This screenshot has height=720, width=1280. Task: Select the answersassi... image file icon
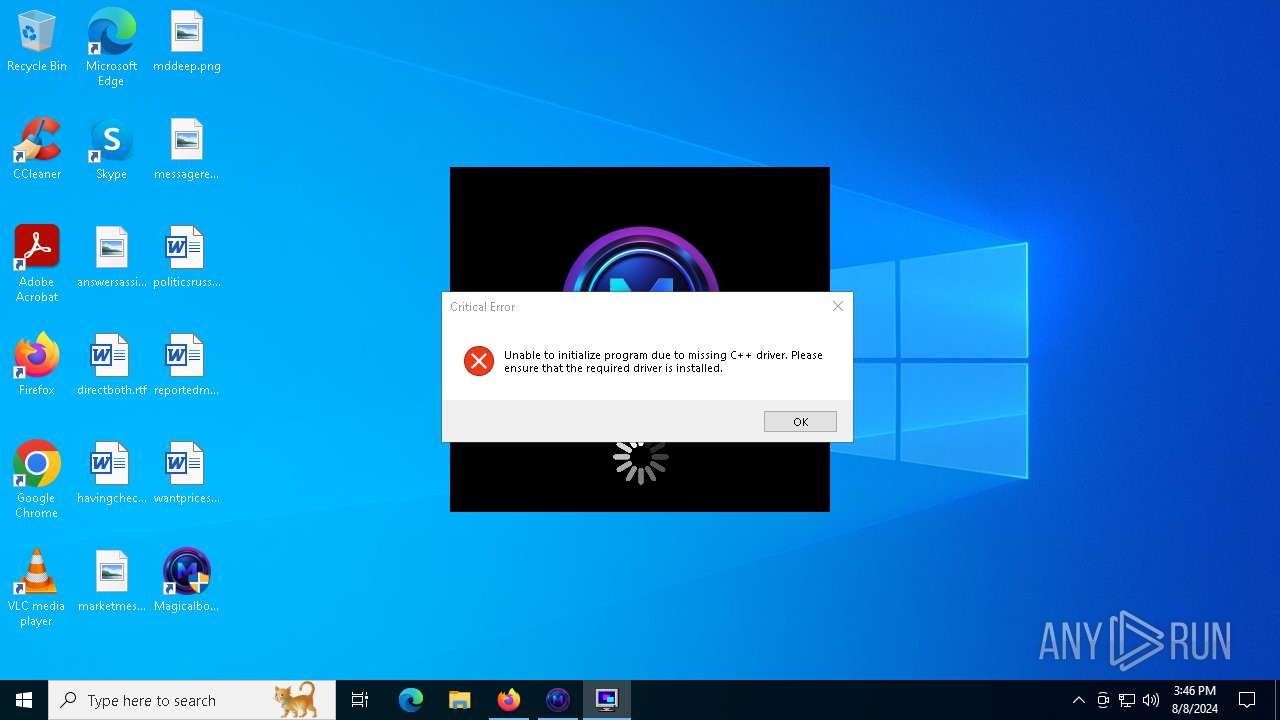click(x=111, y=258)
